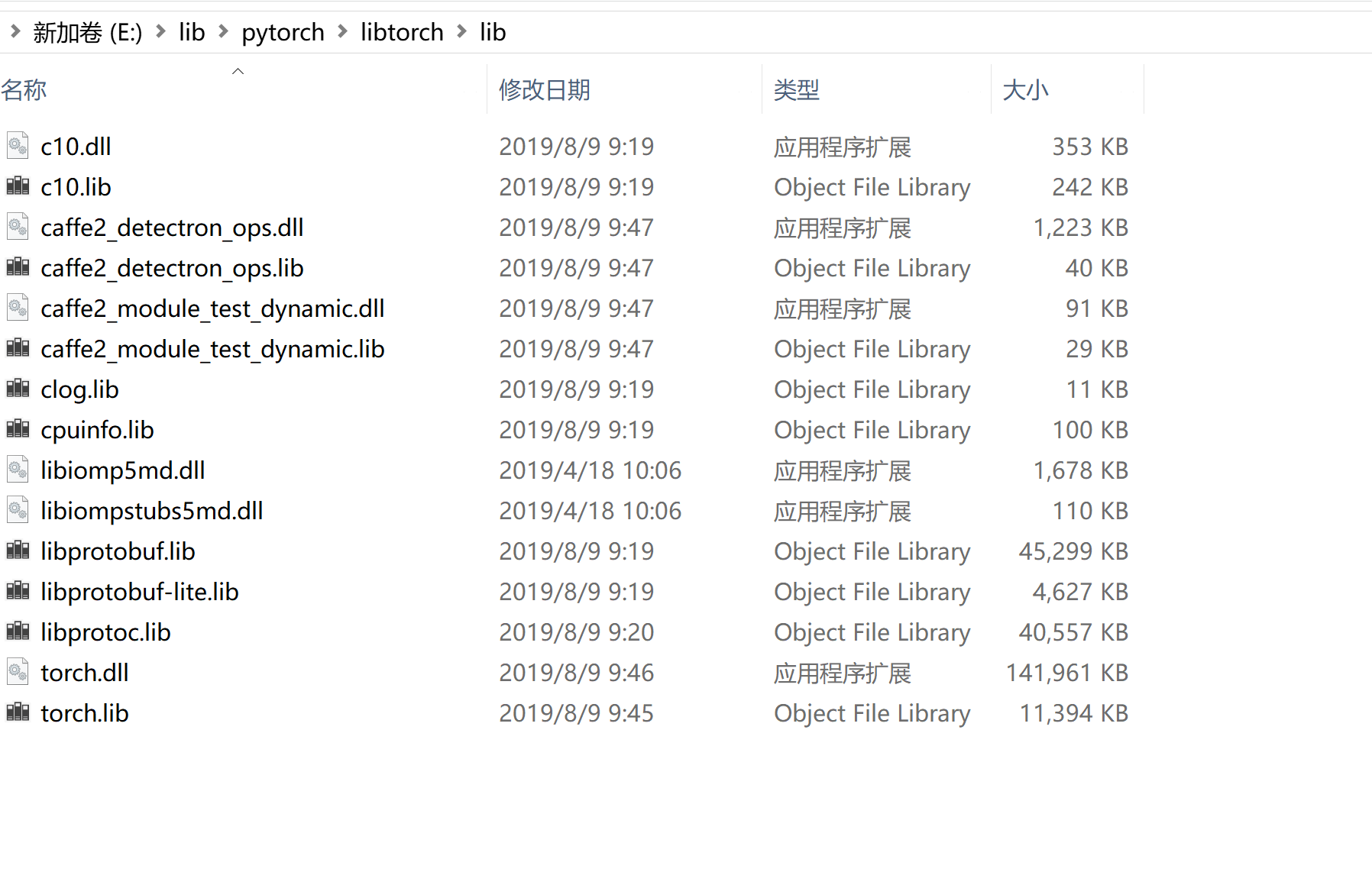Viewport: 1372px width, 872px height.
Task: Click the 1,223 KB size value
Action: 1081,228
